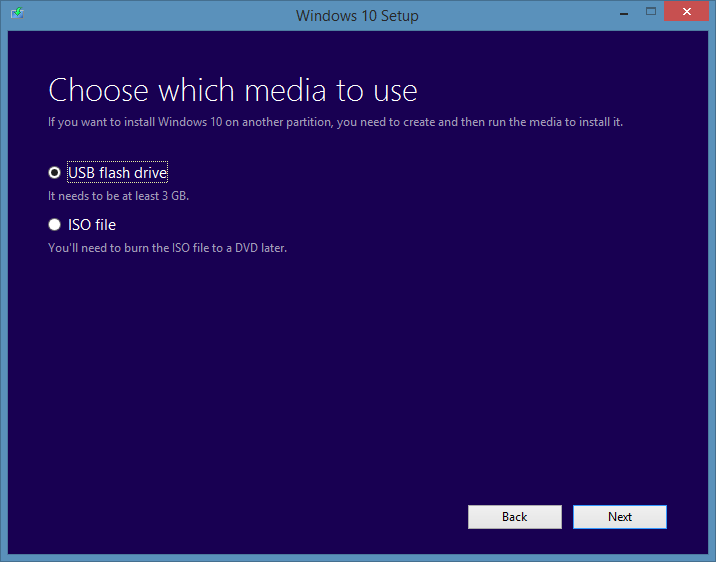
Task: Close the Windows 10 Setup window
Action: [686, 11]
